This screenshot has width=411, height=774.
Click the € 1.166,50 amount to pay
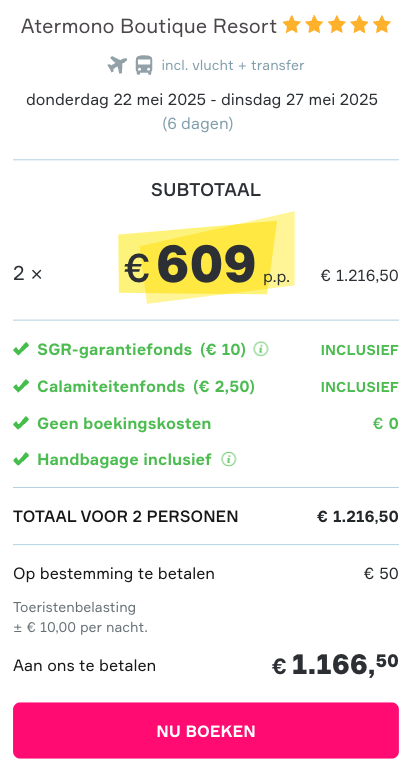point(335,664)
